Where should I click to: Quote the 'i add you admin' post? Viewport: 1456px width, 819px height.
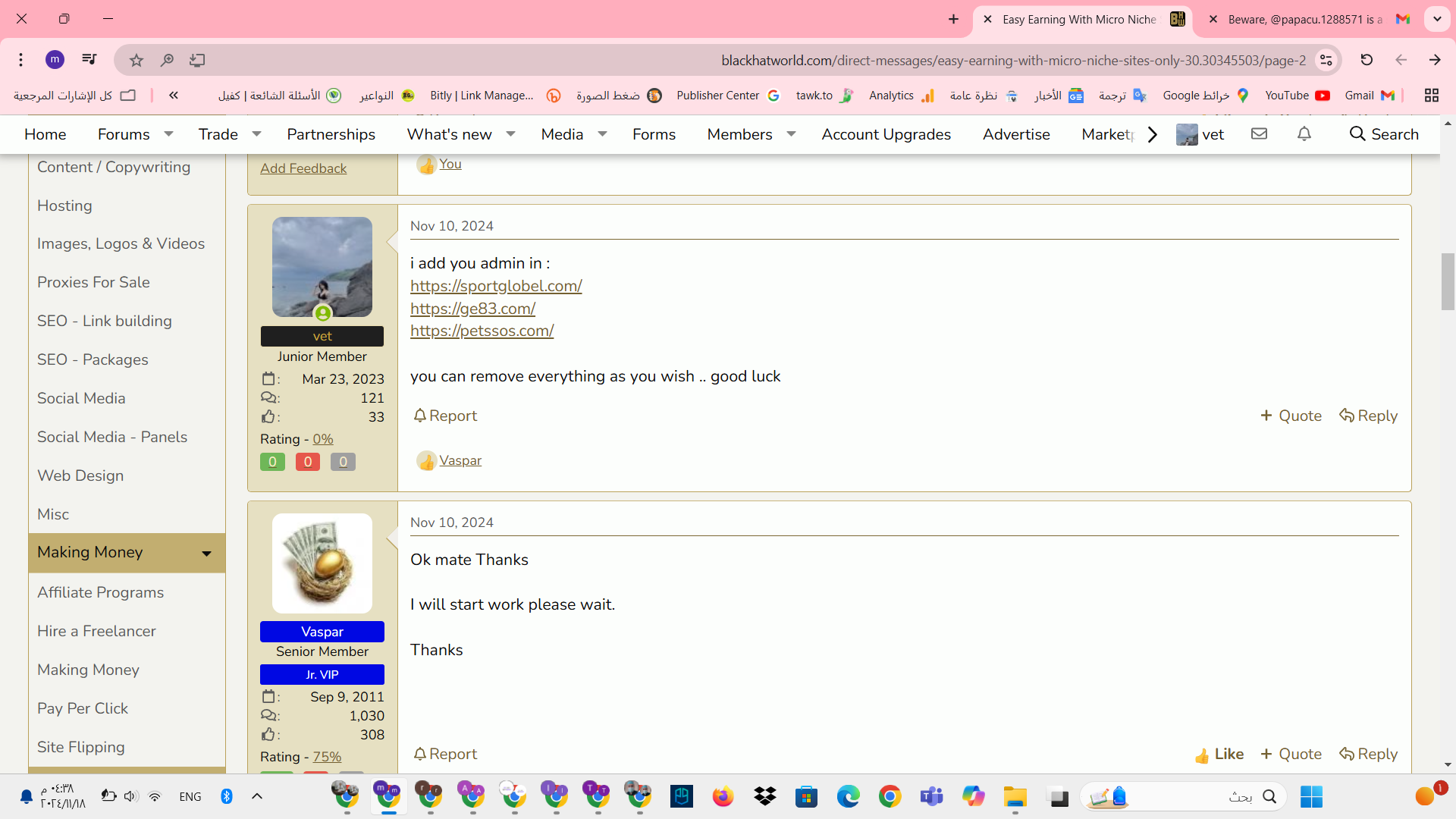tap(1291, 416)
